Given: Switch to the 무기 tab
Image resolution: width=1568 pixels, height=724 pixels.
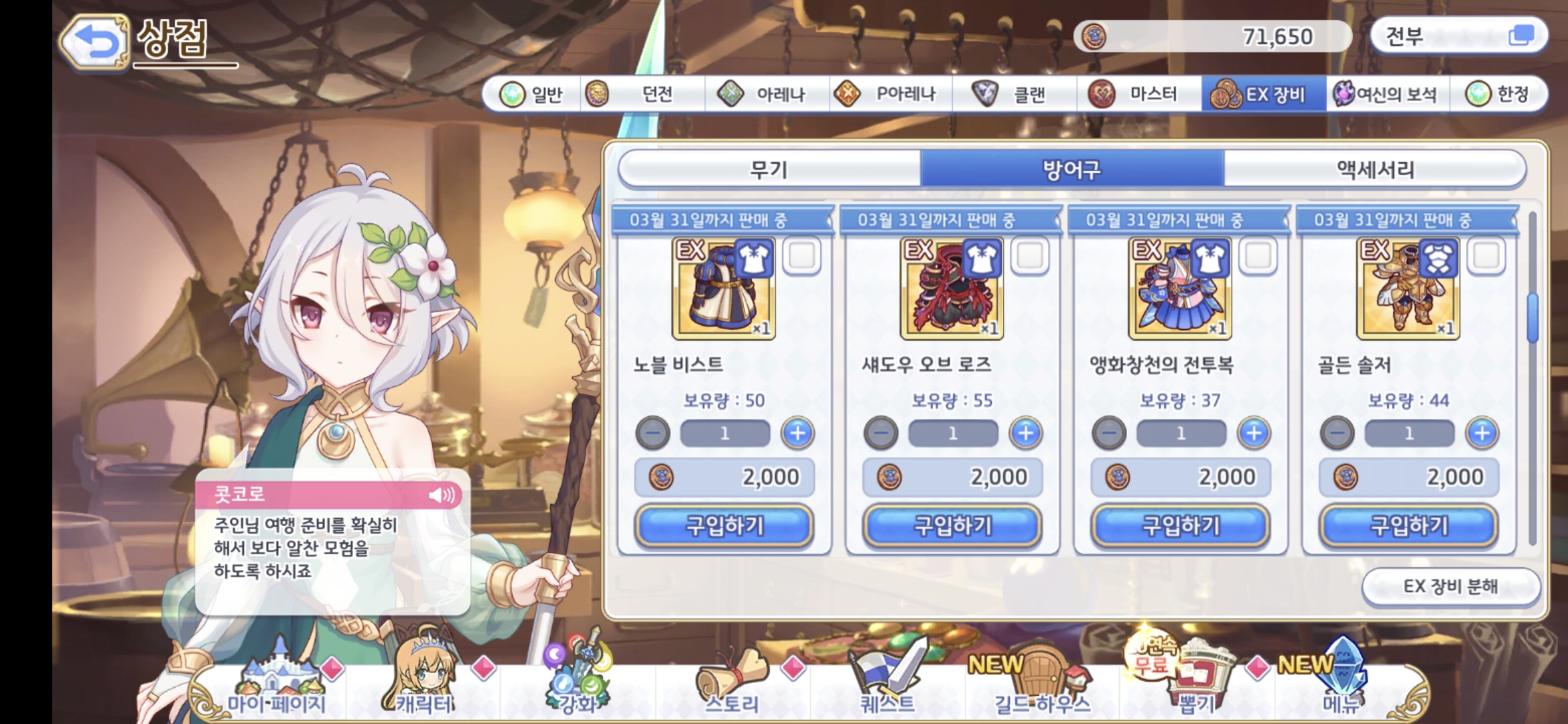Looking at the screenshot, I should (x=769, y=169).
